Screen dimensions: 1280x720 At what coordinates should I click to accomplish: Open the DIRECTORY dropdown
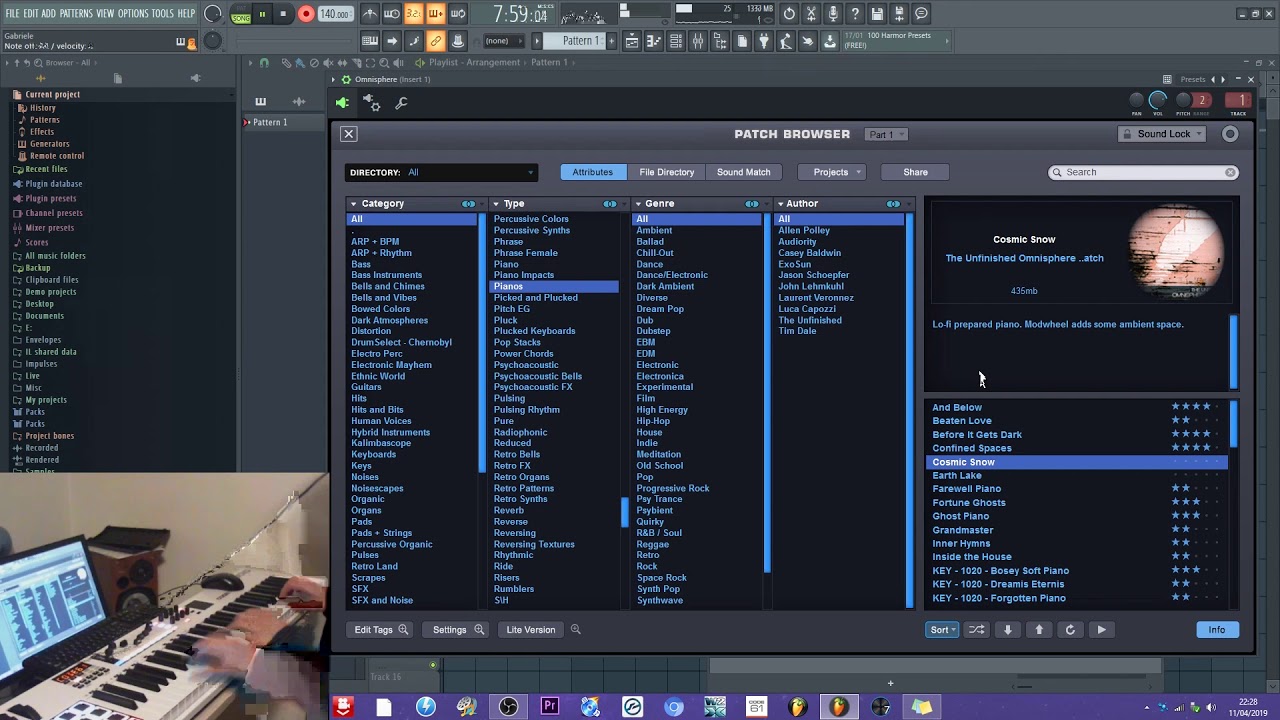pos(441,172)
